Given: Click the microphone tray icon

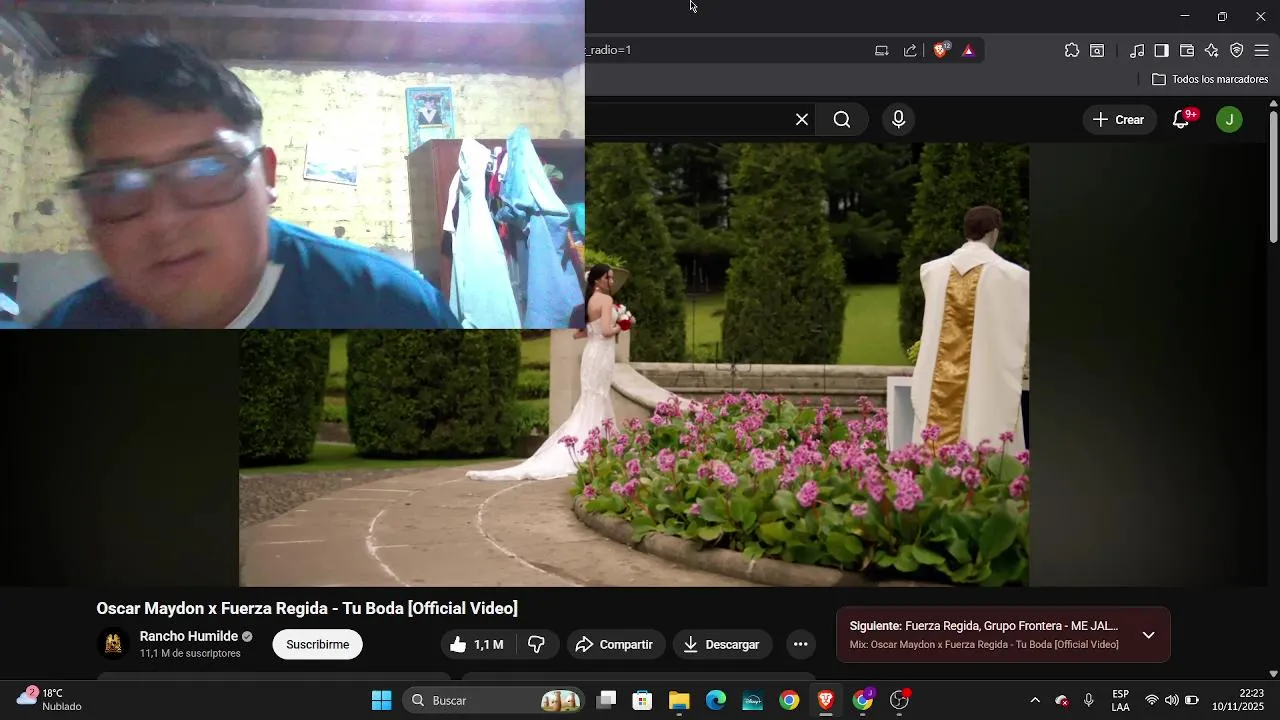Looking at the screenshot, I should pyautogui.click(x=1089, y=700).
